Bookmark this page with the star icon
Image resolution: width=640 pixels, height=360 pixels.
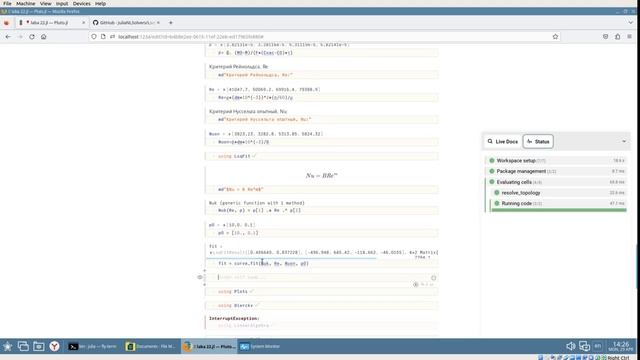pos(555,37)
